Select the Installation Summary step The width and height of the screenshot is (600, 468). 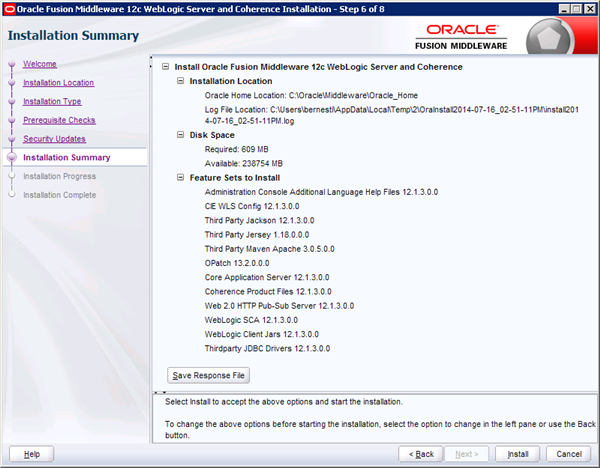click(67, 157)
